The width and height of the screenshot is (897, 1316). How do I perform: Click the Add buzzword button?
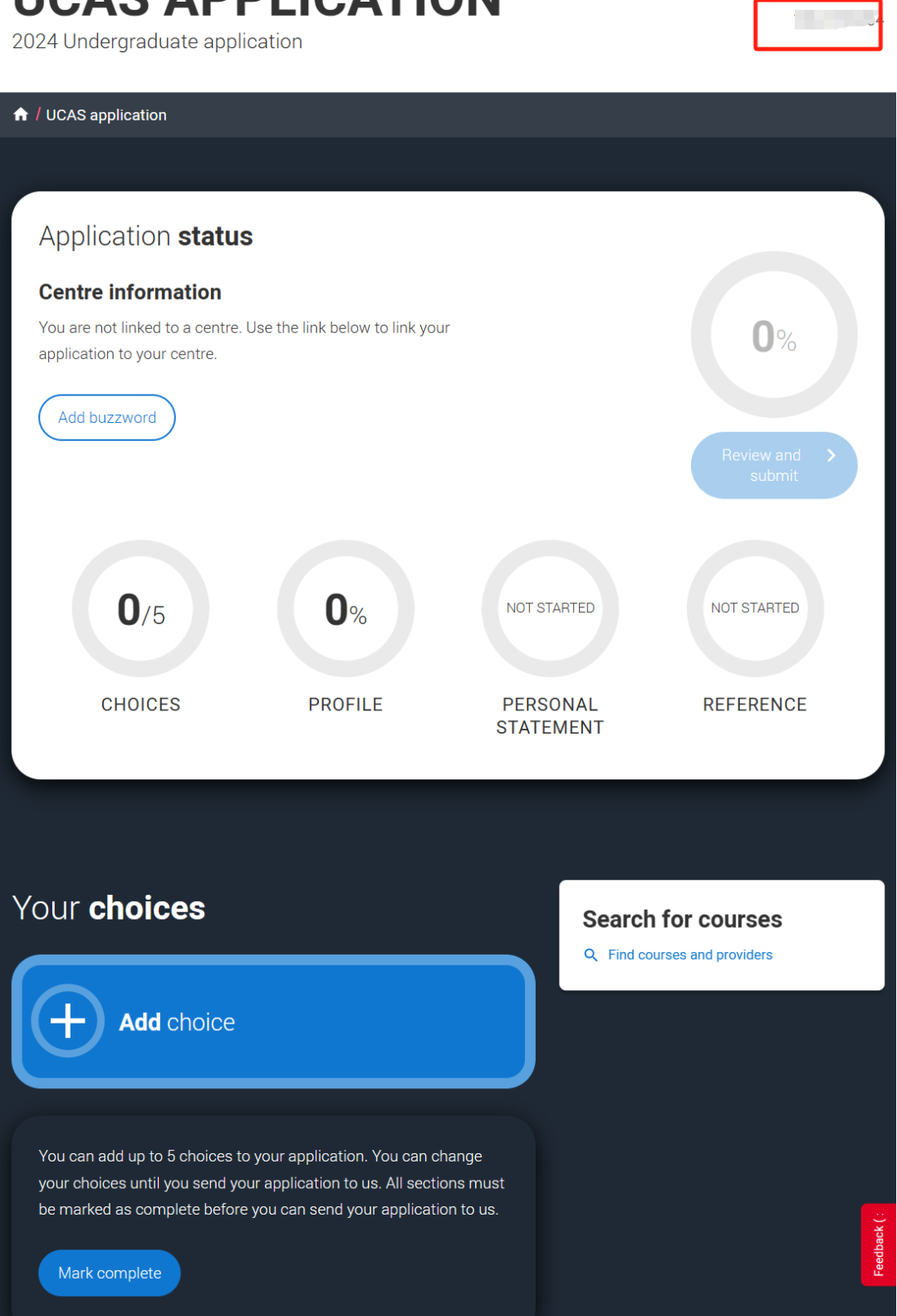point(107,417)
